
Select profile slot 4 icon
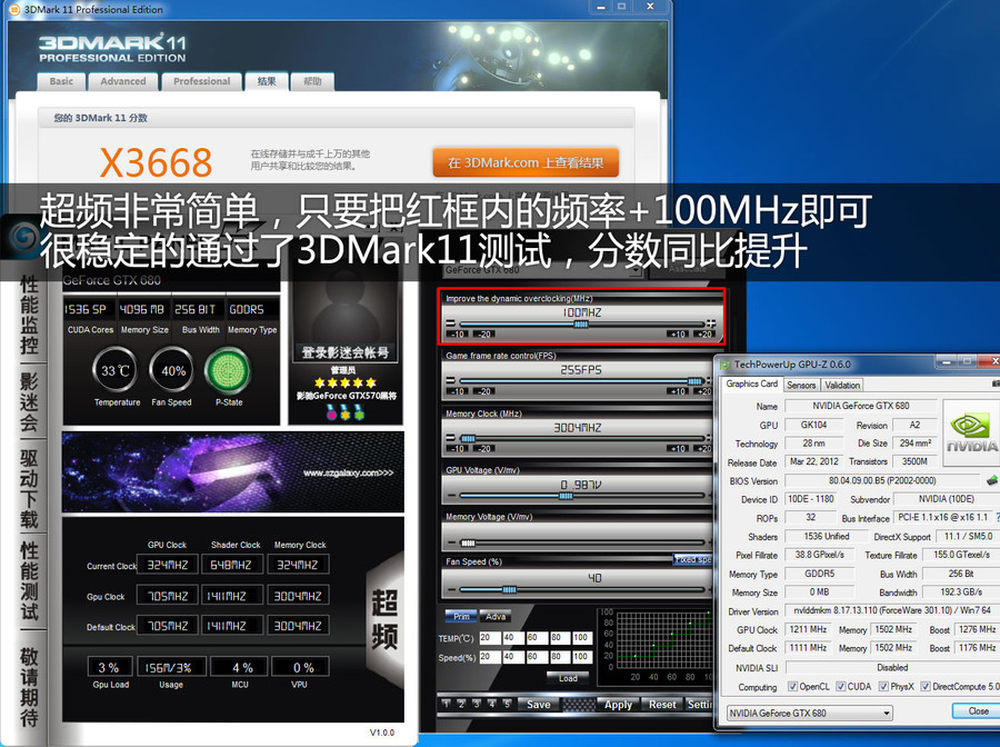tap(492, 704)
